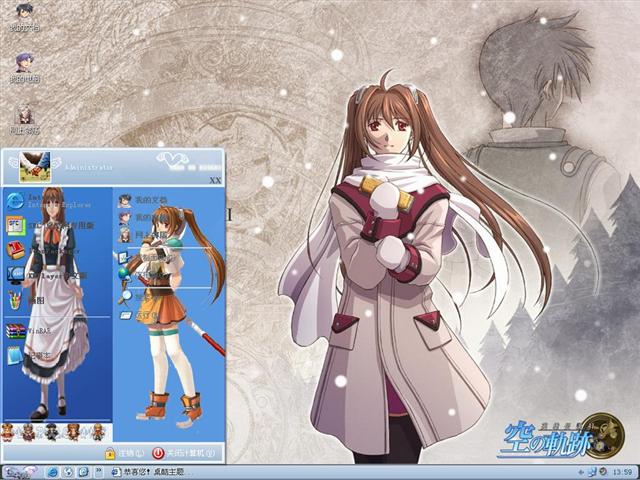
Task: Open Network Places in the start menu right column
Action: click(143, 235)
